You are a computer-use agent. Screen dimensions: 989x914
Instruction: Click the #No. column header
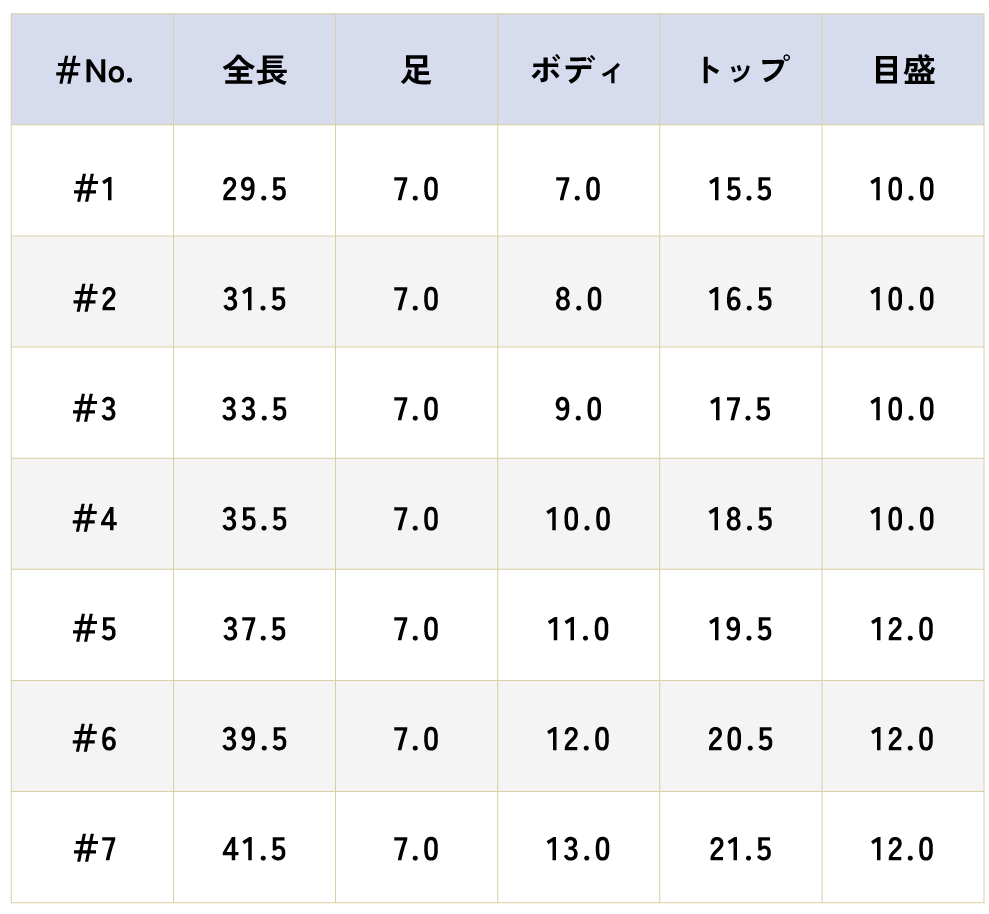point(93,69)
